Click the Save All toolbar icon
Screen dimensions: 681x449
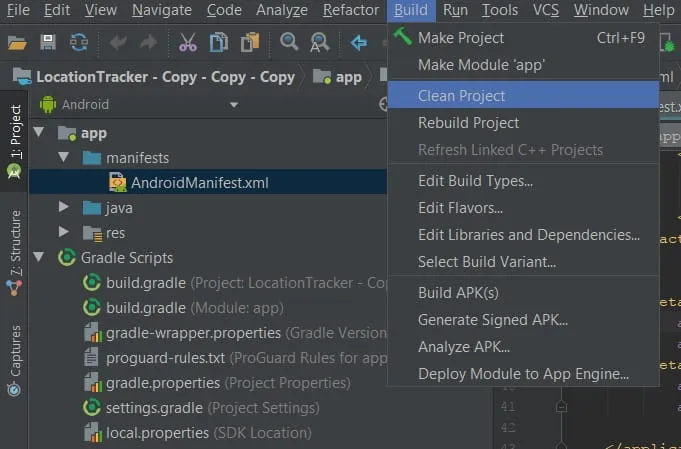[x=47, y=42]
